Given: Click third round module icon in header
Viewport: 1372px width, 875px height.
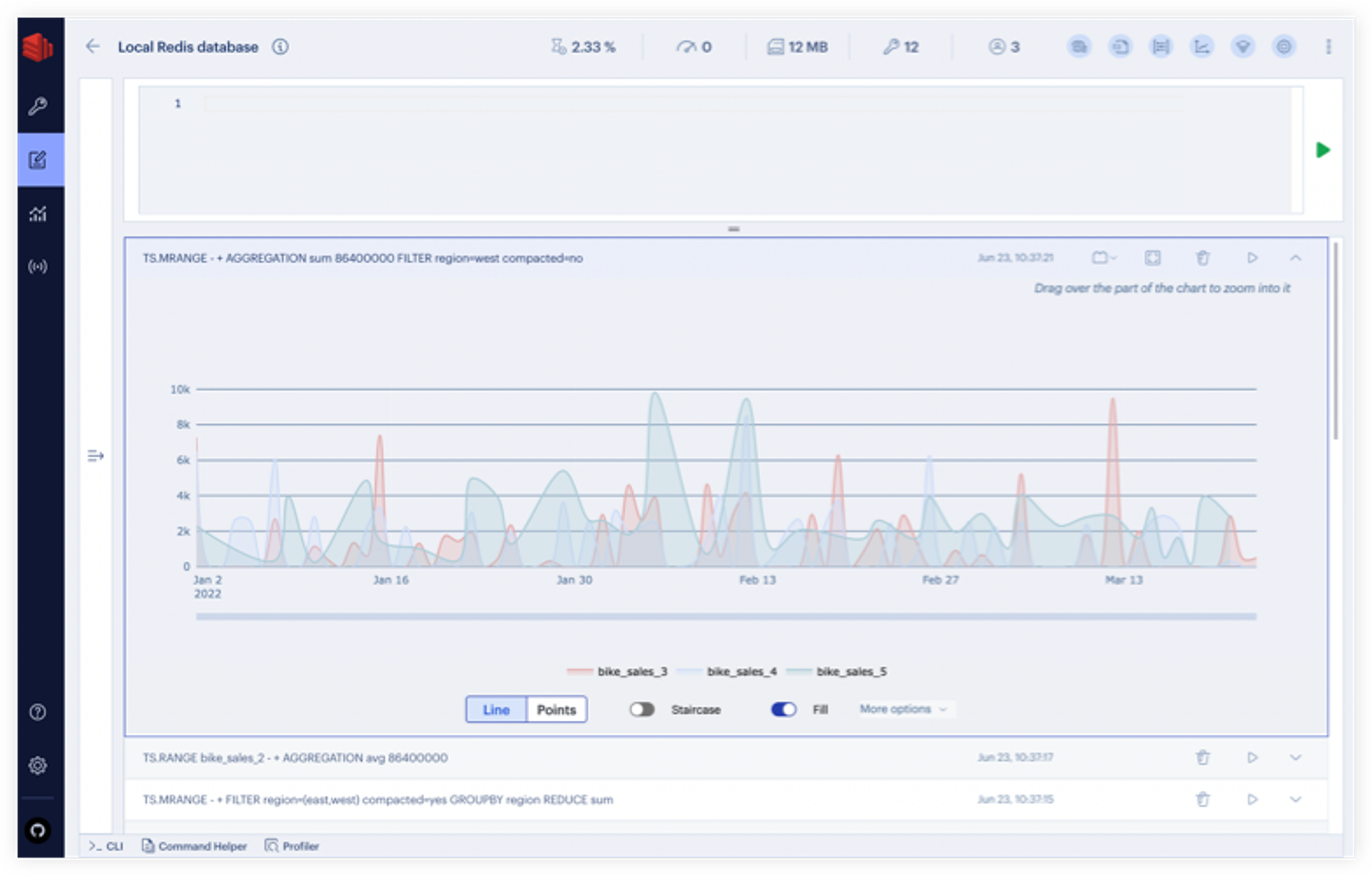Looking at the screenshot, I should [1160, 47].
